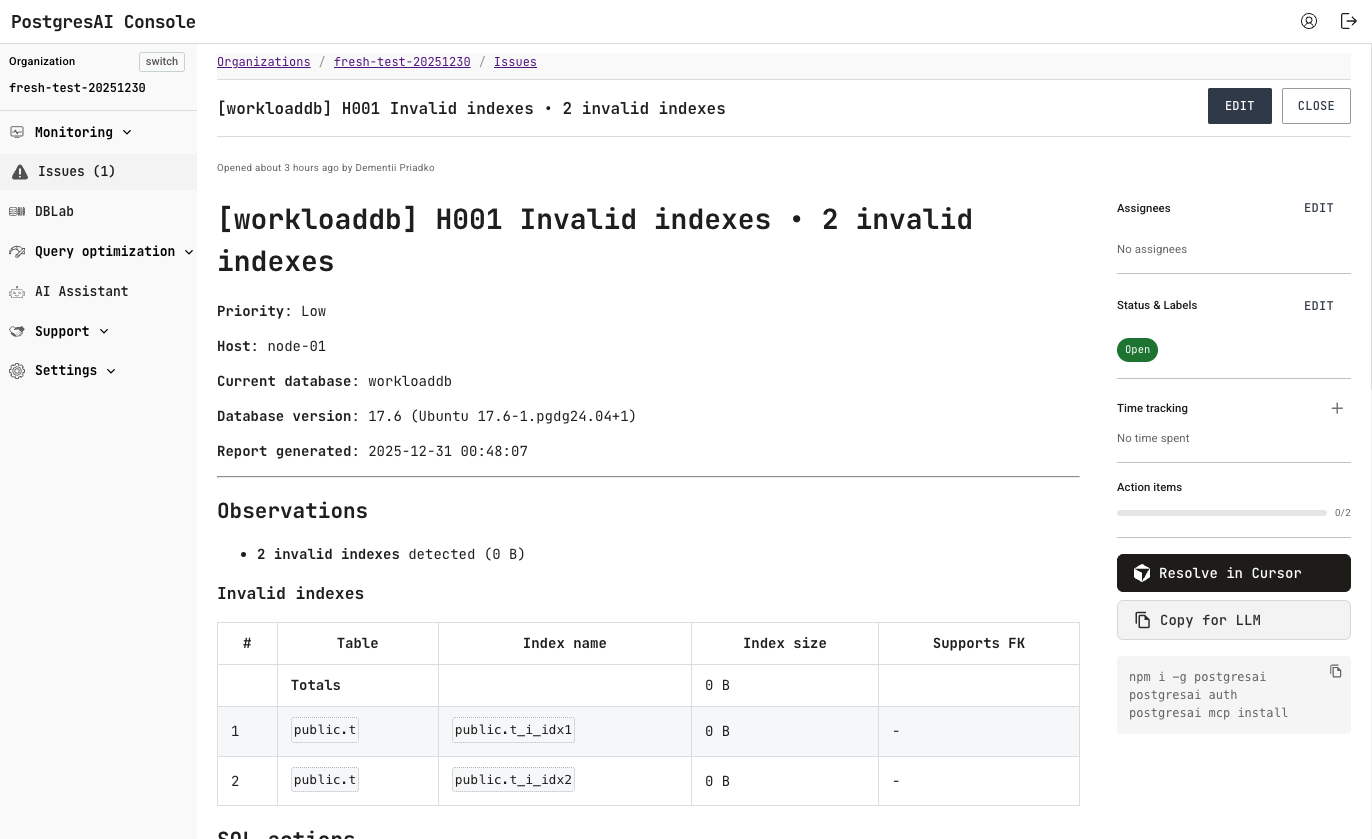Open the AI Assistant via its icon
This screenshot has height=839, width=1372.
pyautogui.click(x=18, y=291)
